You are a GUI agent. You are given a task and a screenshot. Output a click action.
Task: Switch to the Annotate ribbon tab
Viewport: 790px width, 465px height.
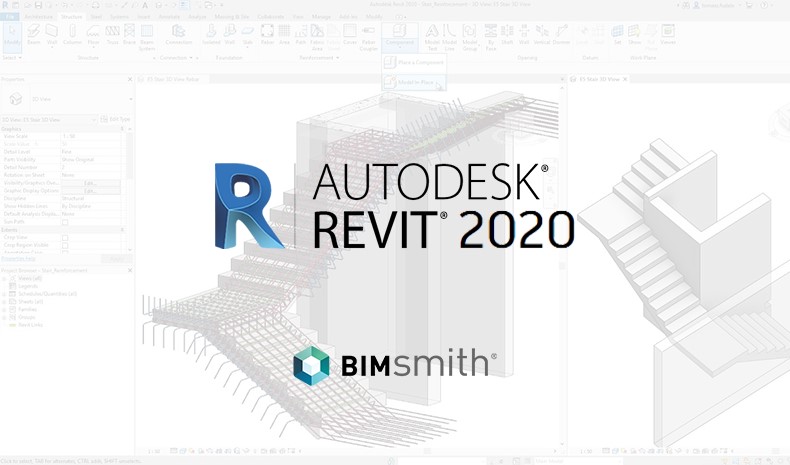(169, 17)
